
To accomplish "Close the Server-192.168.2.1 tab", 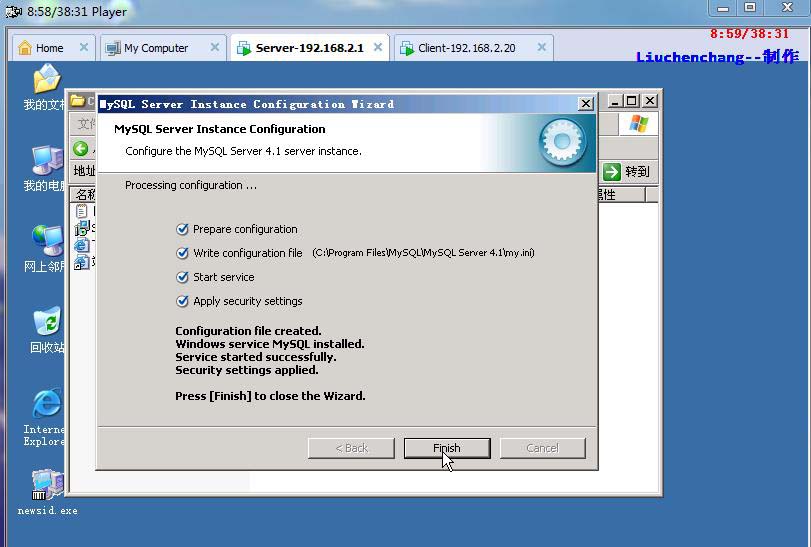I will click(x=378, y=48).
